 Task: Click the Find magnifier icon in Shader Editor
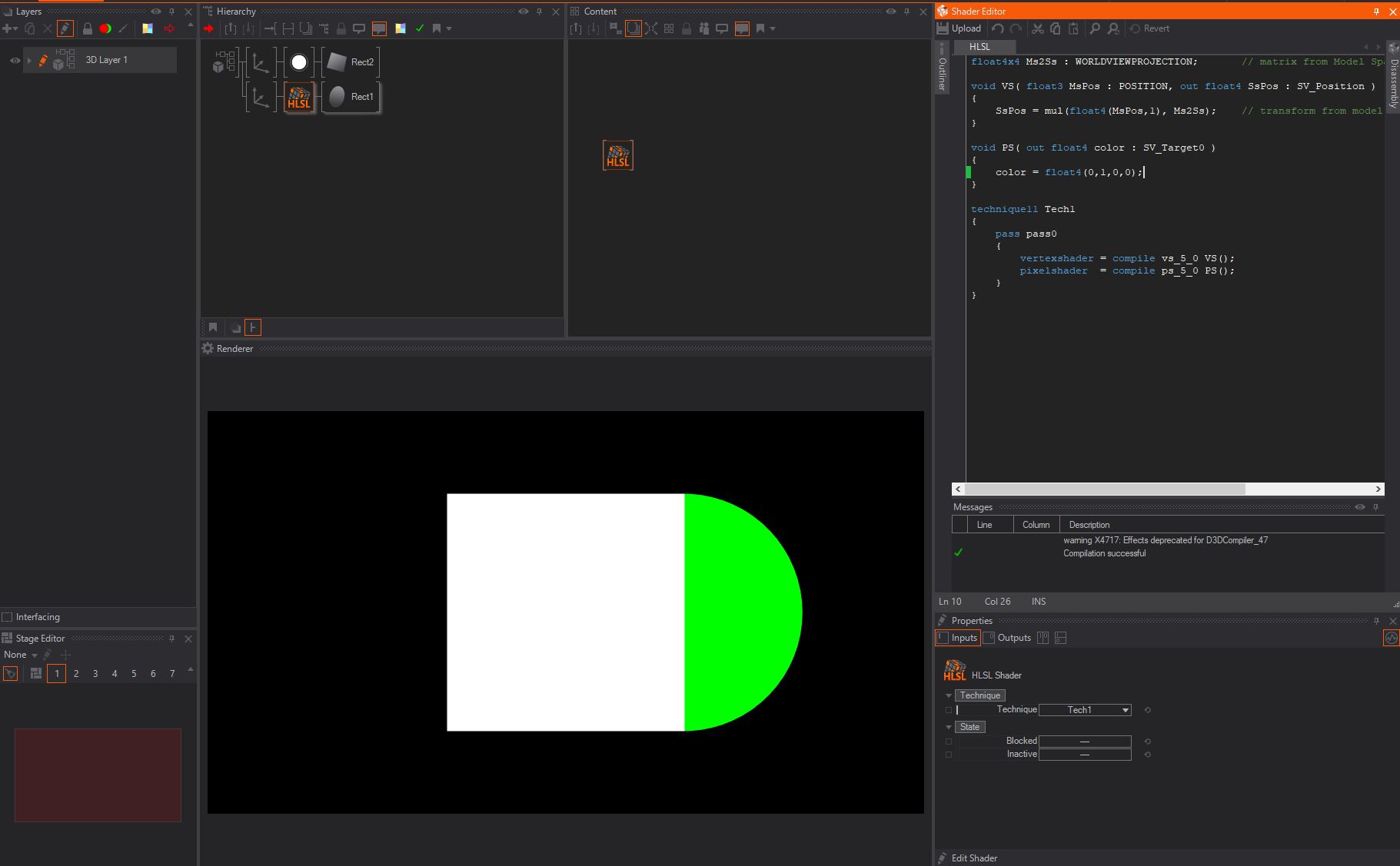(1095, 28)
